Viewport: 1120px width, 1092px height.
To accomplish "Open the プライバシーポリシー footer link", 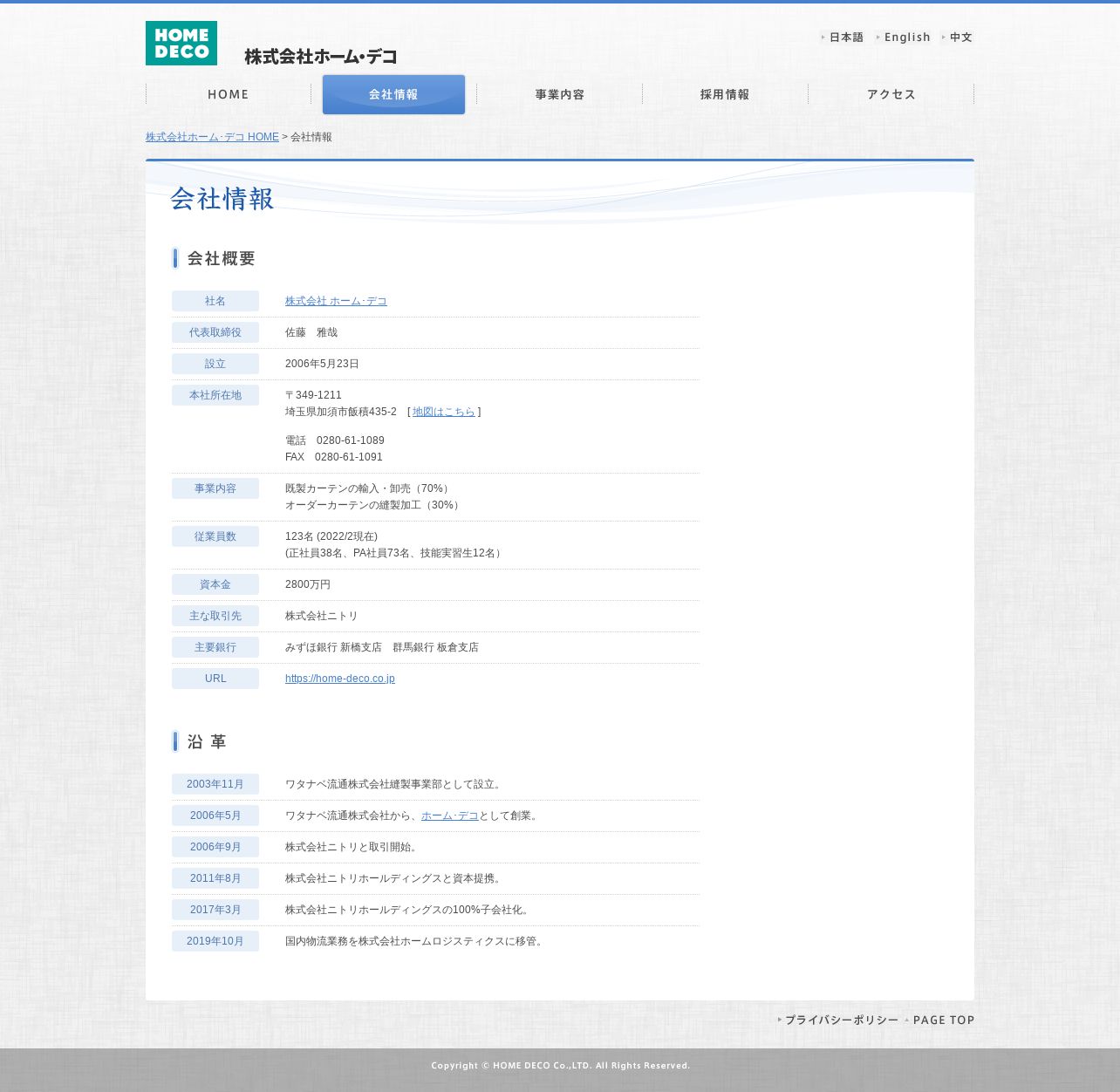I will (838, 1020).
